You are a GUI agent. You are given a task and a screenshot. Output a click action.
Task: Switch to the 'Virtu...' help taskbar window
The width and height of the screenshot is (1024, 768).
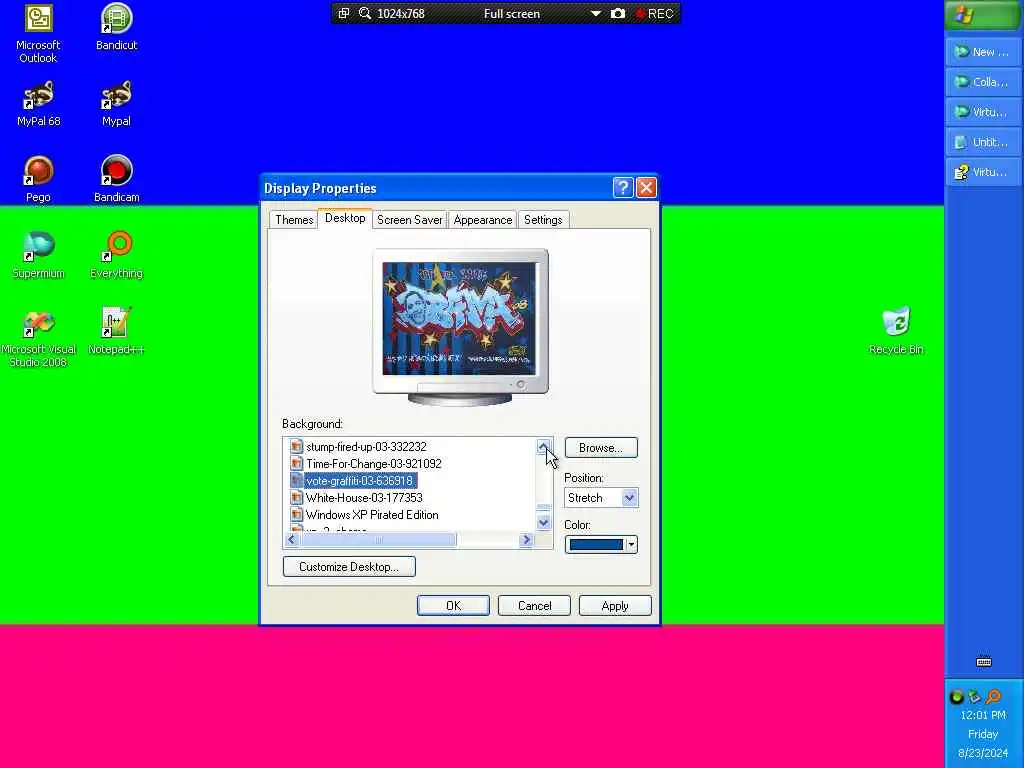point(983,172)
